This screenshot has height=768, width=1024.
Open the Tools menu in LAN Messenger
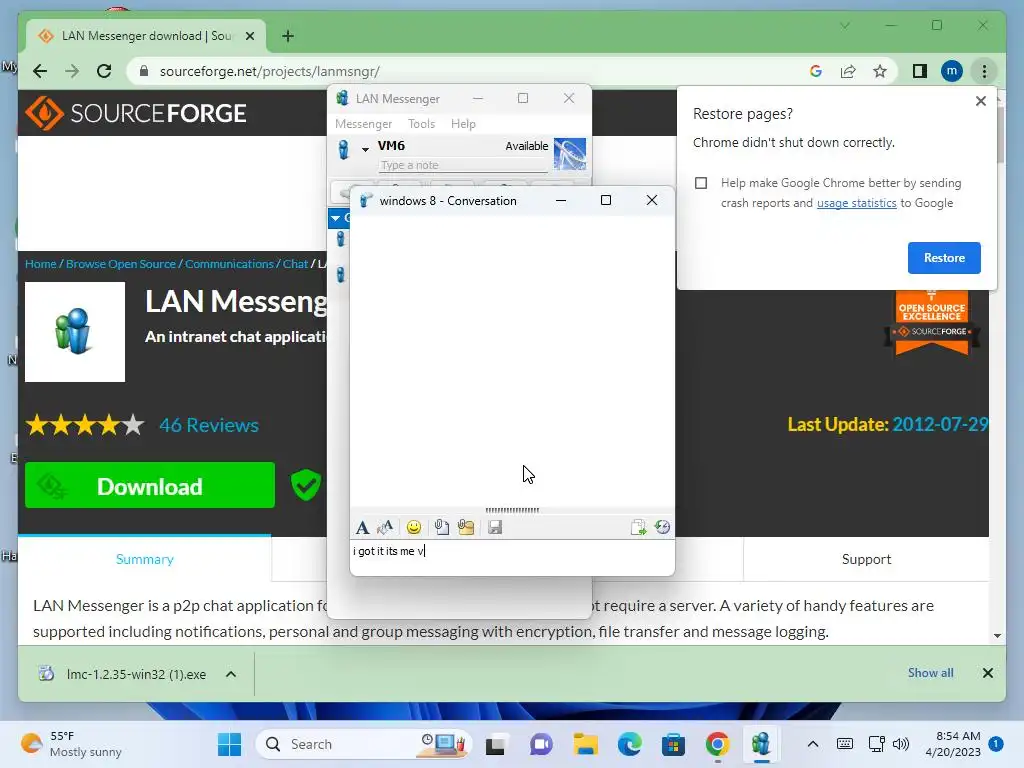[421, 123]
